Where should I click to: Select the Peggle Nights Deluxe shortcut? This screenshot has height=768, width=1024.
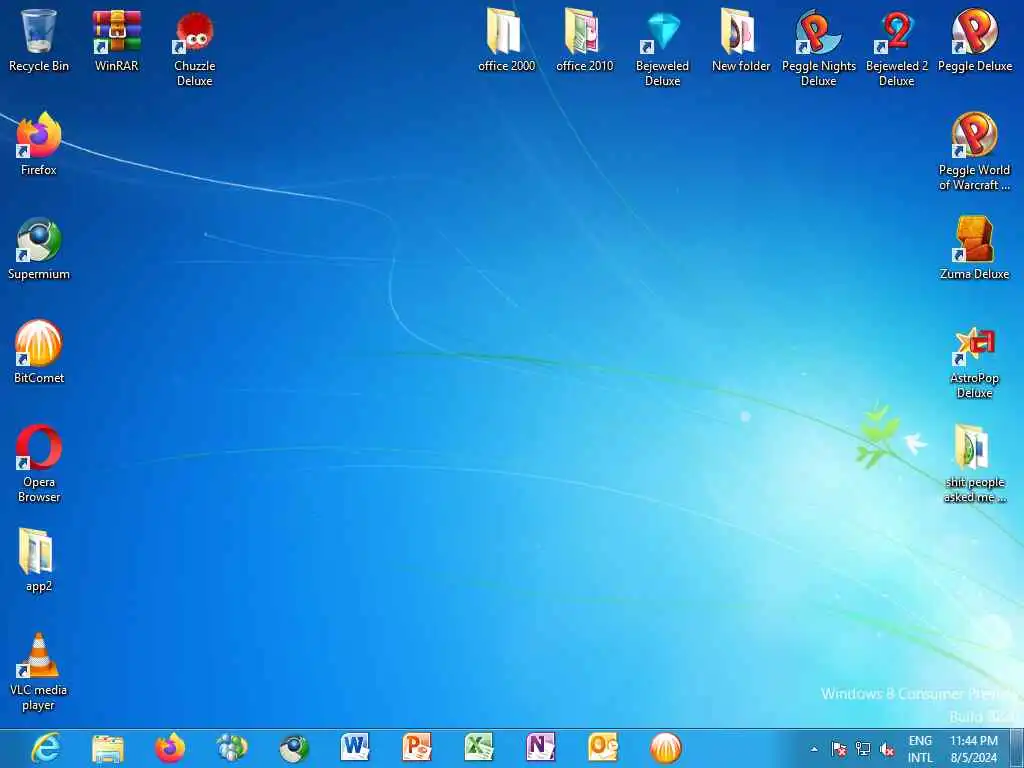pos(818,47)
